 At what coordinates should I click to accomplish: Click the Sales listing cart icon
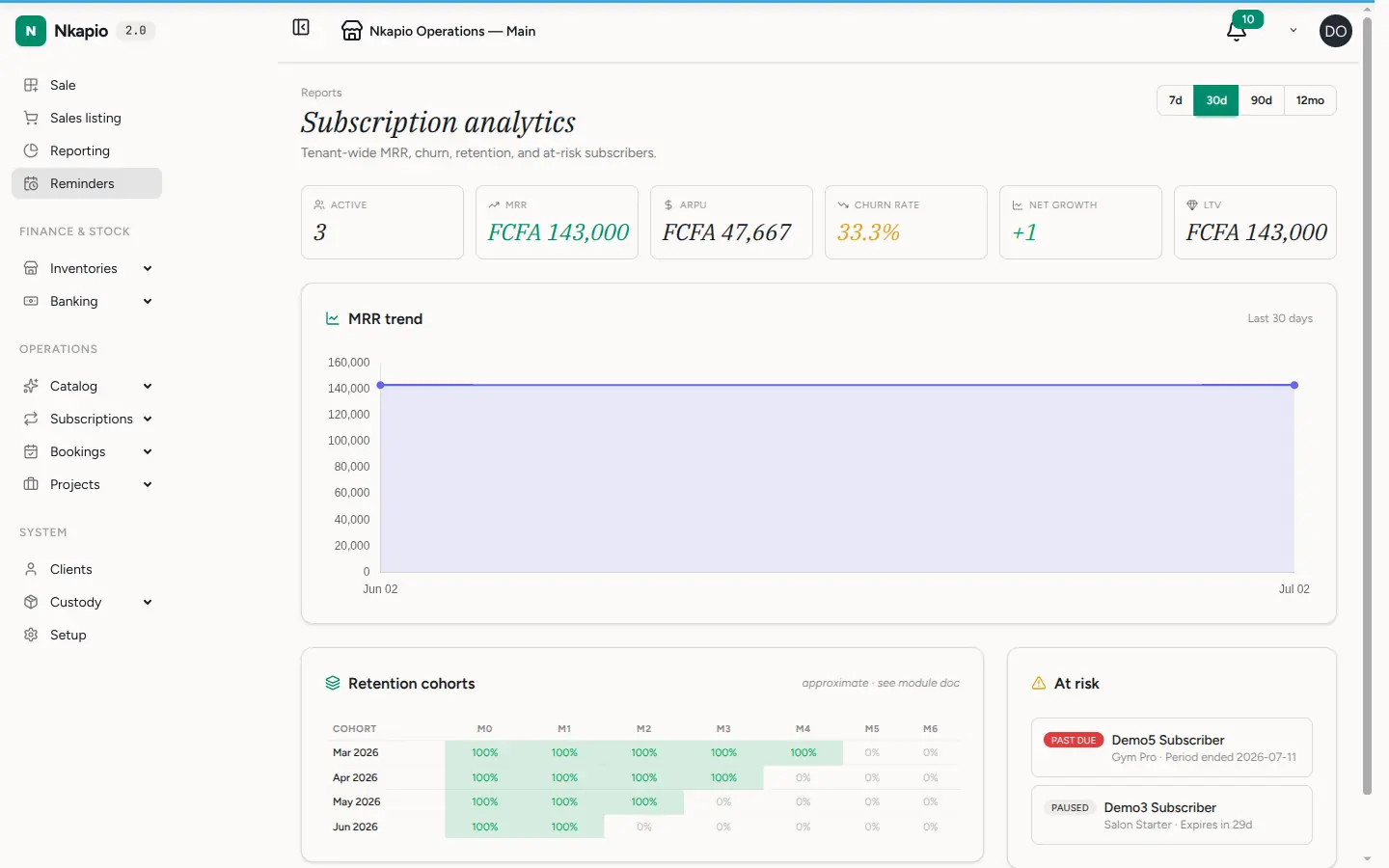(x=31, y=118)
